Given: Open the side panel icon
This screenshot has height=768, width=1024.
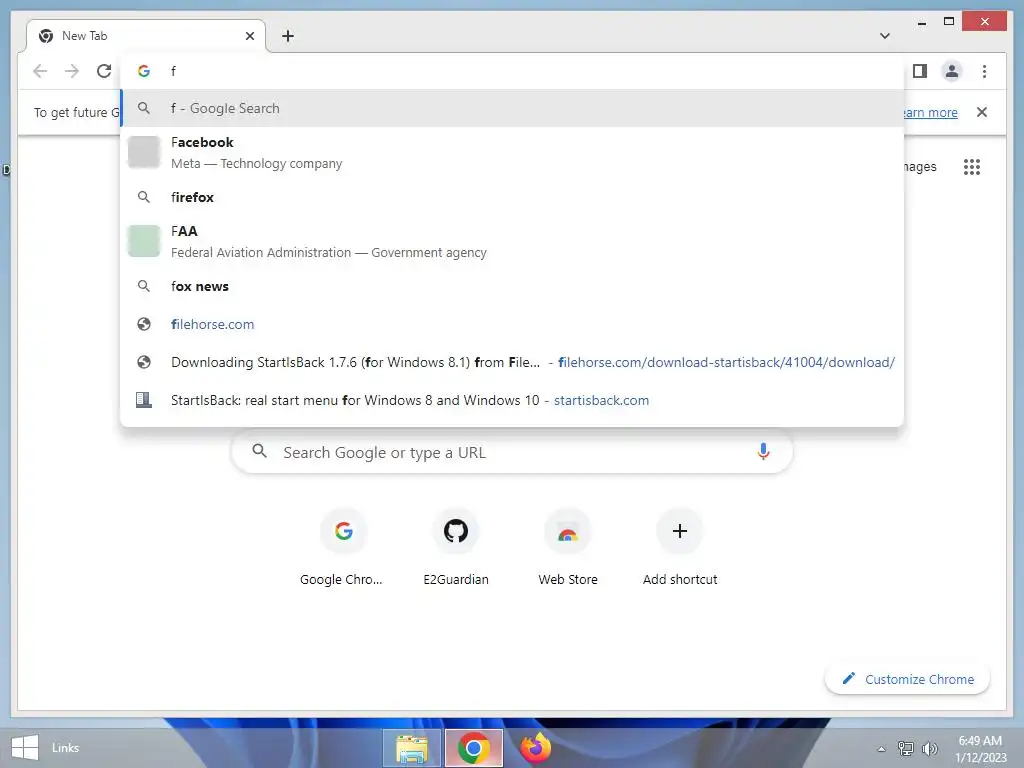Looking at the screenshot, I should pyautogui.click(x=920, y=71).
